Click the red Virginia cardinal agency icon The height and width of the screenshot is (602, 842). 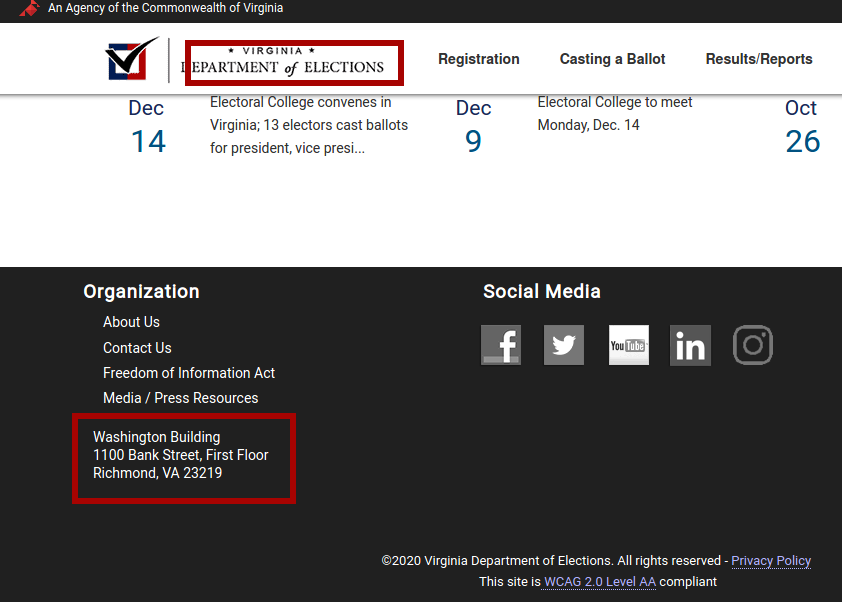pos(30,8)
